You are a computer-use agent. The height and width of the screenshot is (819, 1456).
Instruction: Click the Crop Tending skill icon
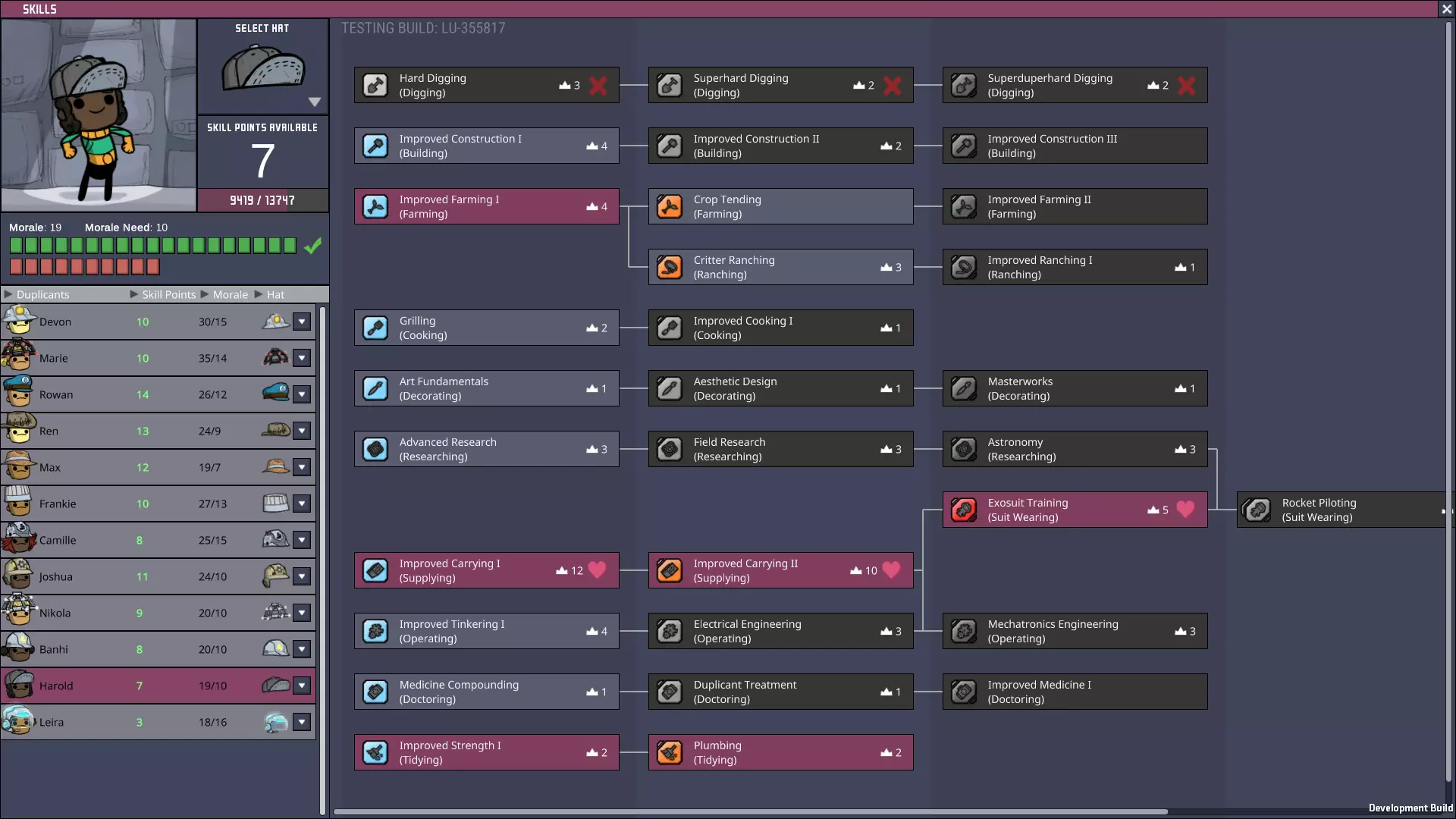[x=670, y=206]
